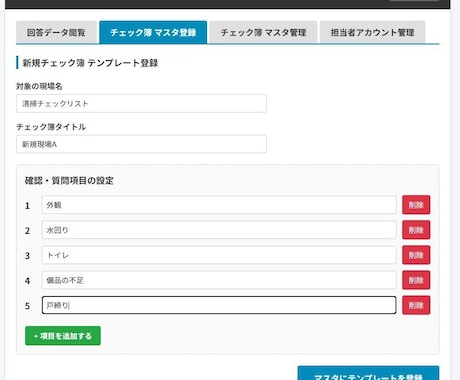Delete item 2 水回り with 削除 button
The image size is (460, 380).
[416, 230]
